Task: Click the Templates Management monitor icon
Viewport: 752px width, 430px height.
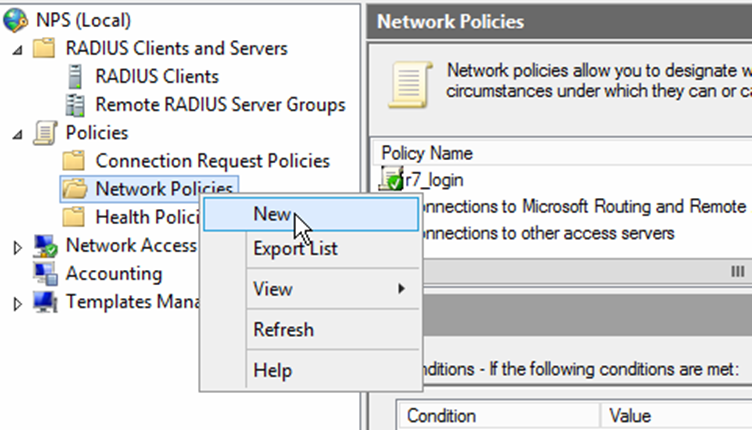Action: point(45,302)
